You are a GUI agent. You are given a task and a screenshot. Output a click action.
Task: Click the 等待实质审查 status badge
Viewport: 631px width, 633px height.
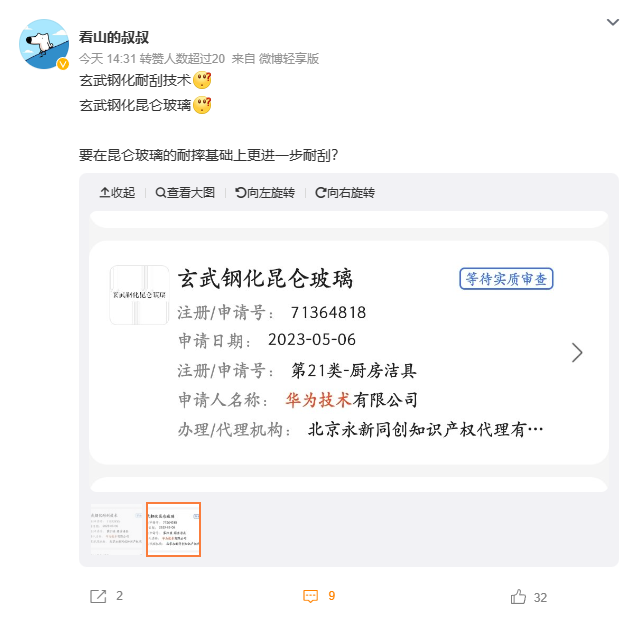[506, 279]
